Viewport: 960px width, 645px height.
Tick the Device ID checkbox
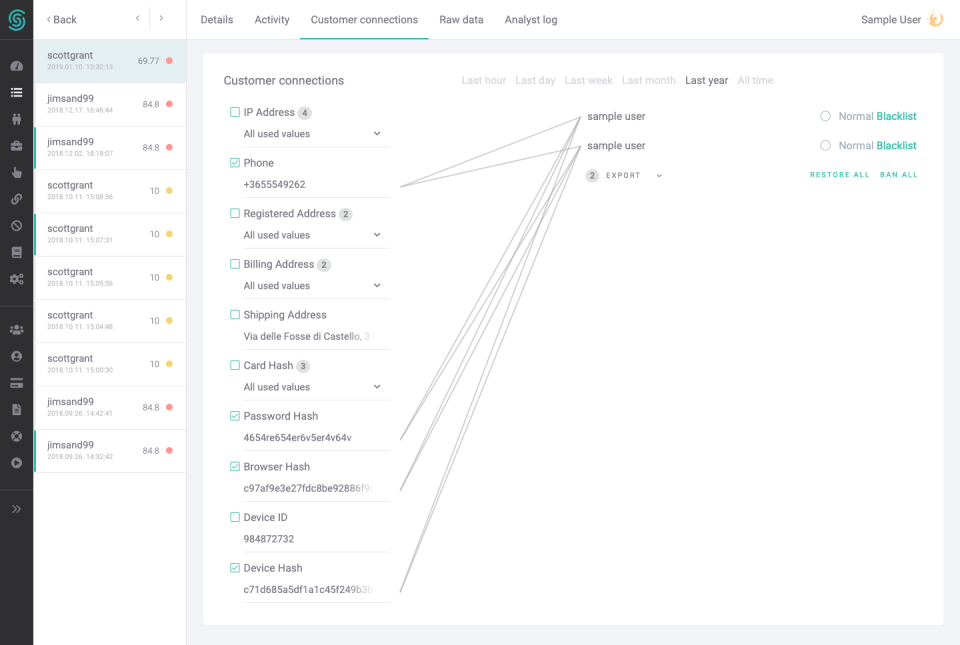click(x=235, y=517)
